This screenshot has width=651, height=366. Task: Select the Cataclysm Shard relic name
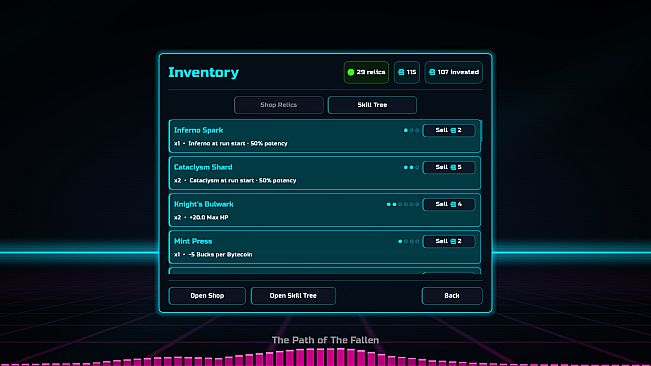pos(203,167)
